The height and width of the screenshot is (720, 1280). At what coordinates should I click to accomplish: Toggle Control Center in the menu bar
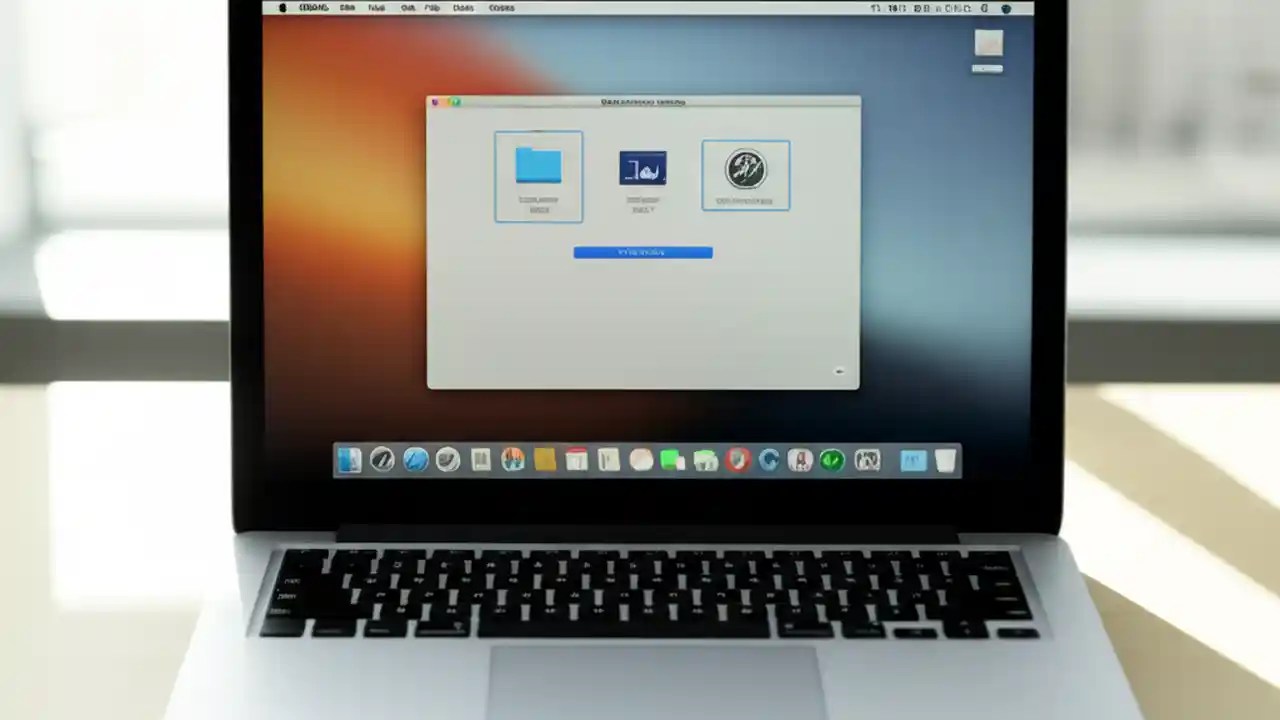[x=985, y=8]
